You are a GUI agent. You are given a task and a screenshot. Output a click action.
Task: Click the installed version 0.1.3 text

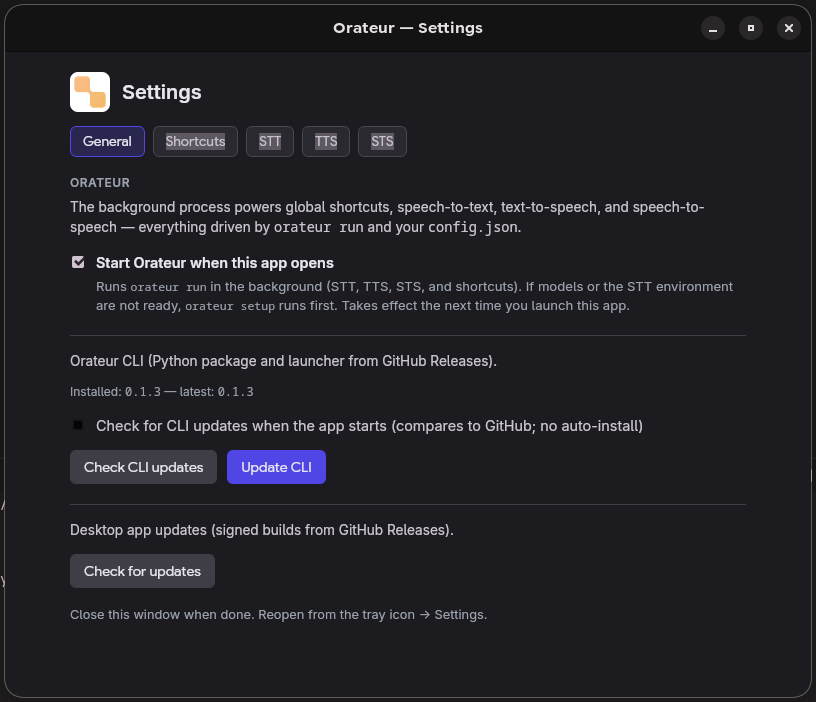pyautogui.click(x=142, y=391)
